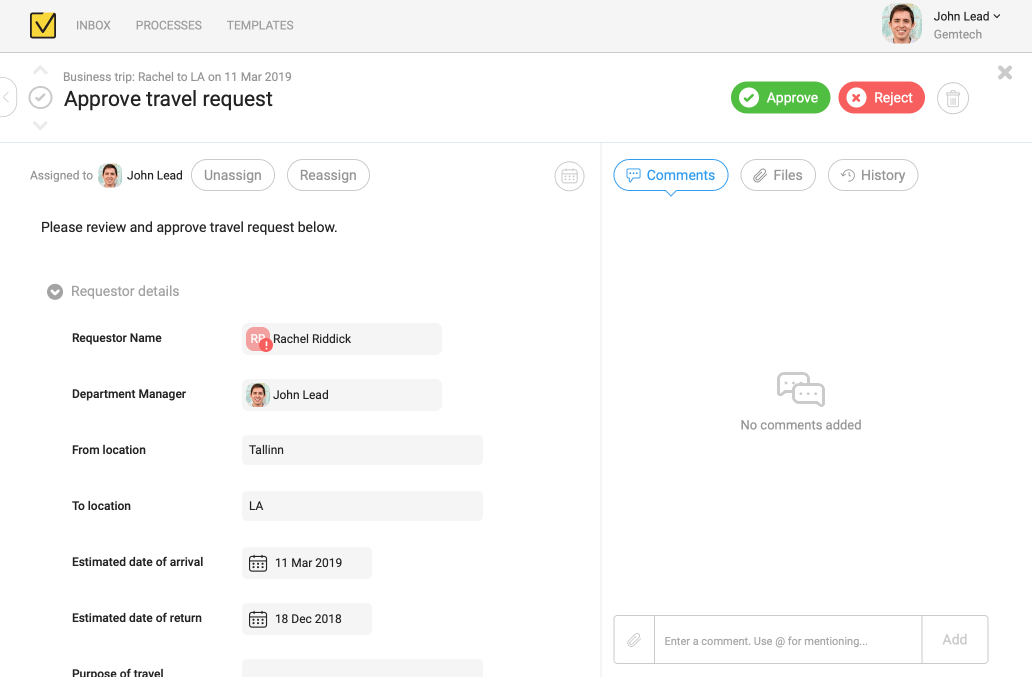The width and height of the screenshot is (1032, 677).
Task: Reject the travel request
Action: pyautogui.click(x=881, y=98)
